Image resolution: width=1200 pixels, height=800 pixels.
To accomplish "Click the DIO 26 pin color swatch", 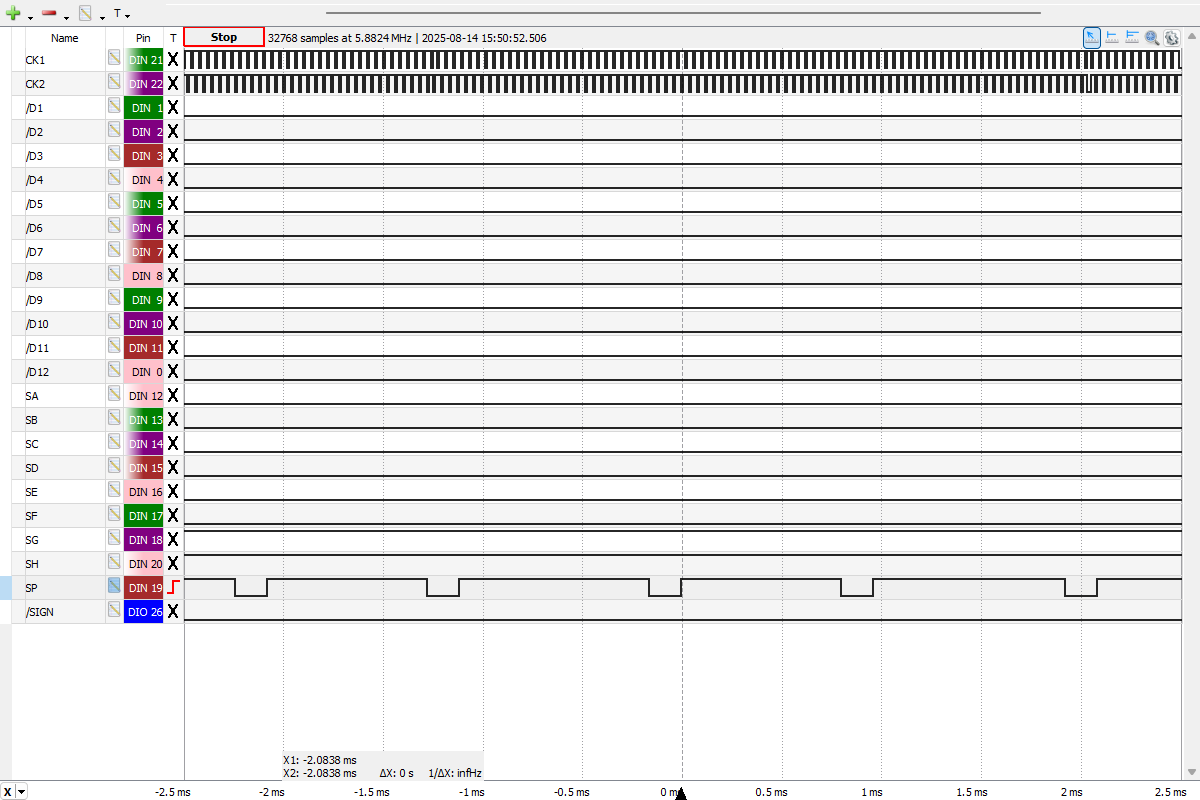I will (143, 611).
